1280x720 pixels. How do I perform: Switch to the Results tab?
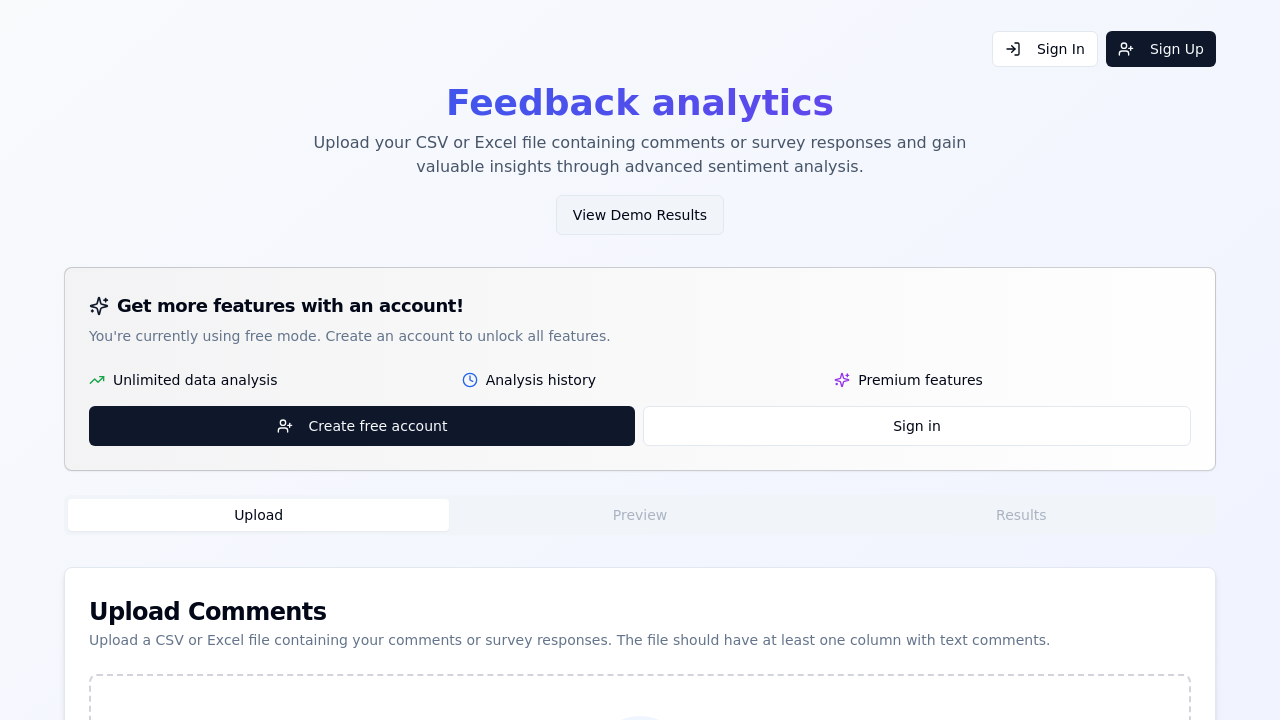pyautogui.click(x=1021, y=515)
